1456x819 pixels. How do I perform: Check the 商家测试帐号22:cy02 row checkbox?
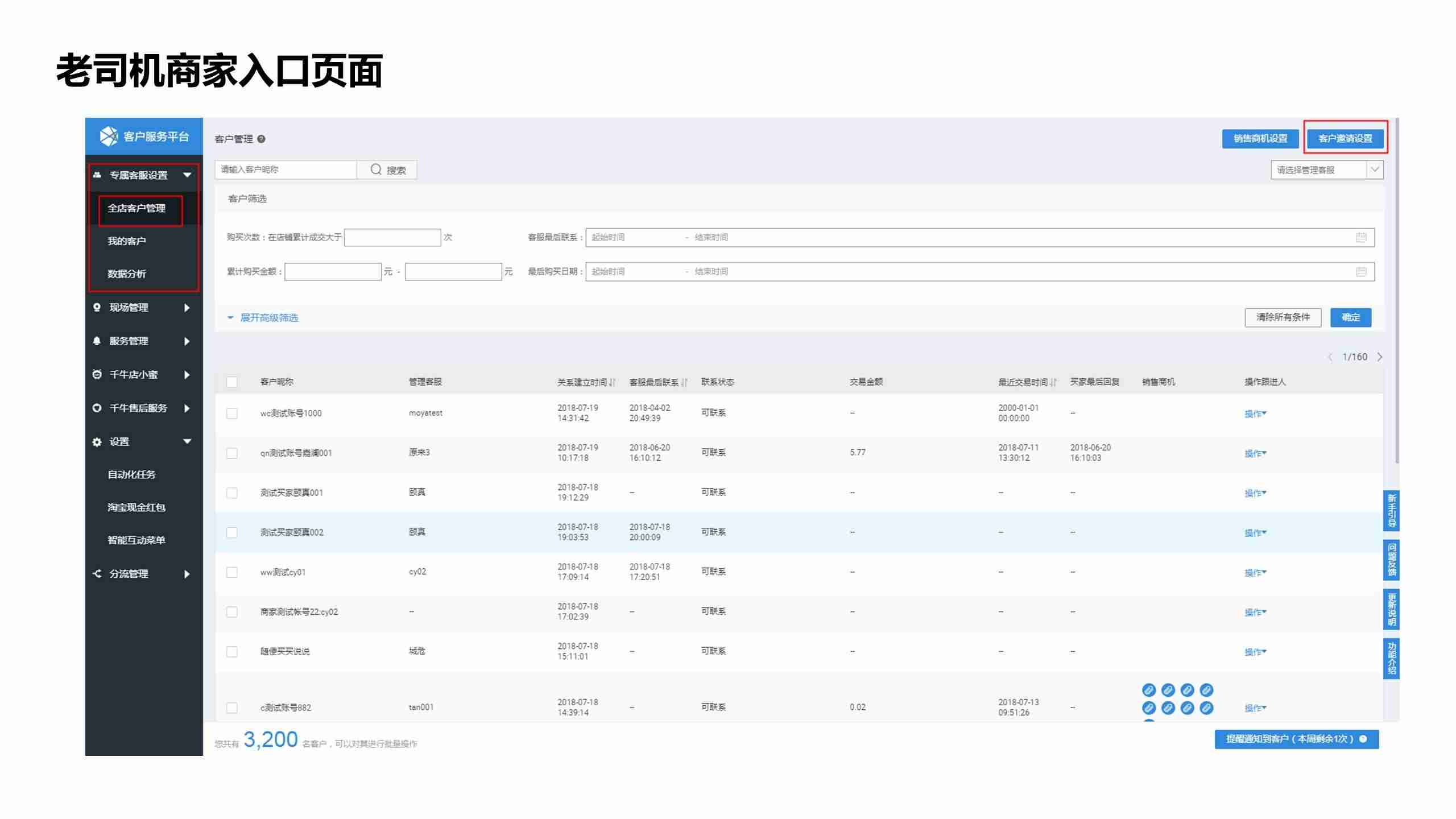click(x=231, y=612)
